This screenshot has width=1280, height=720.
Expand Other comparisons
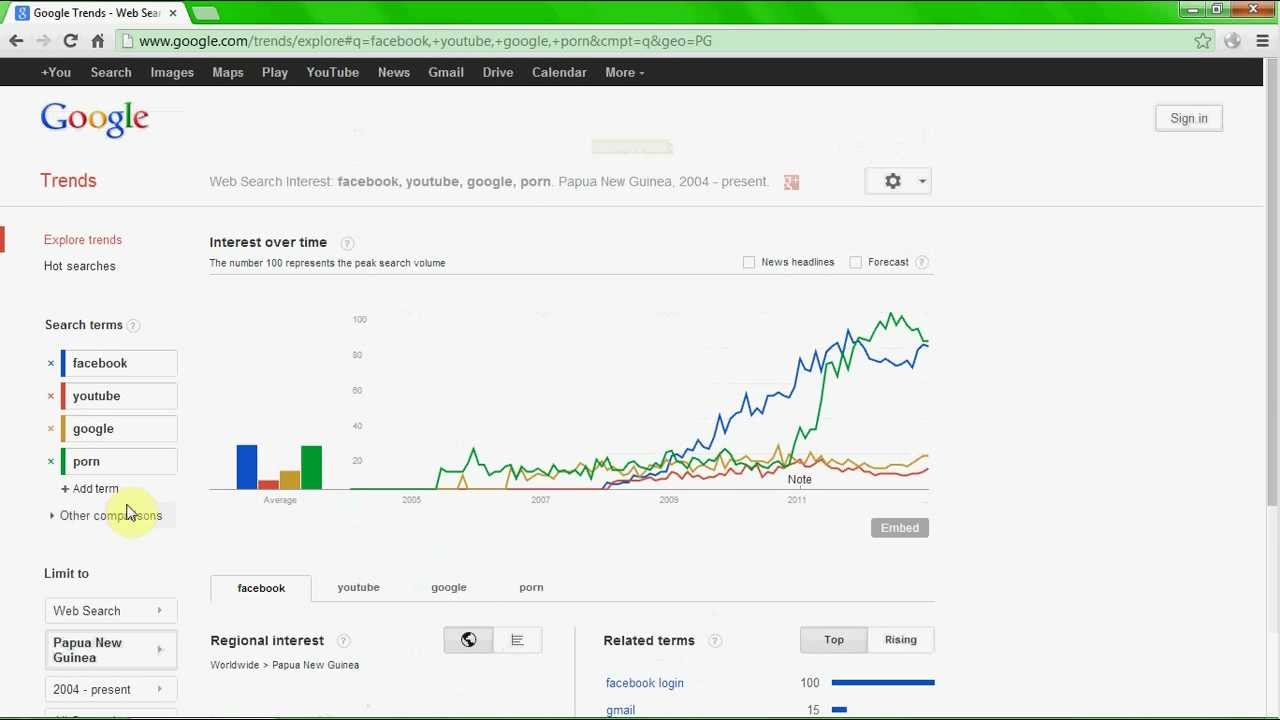[110, 516]
